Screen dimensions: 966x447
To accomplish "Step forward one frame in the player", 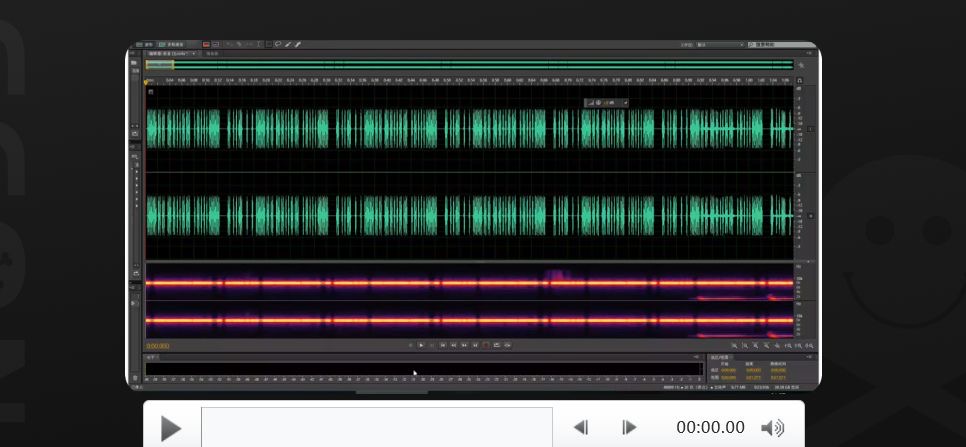I will [628, 427].
